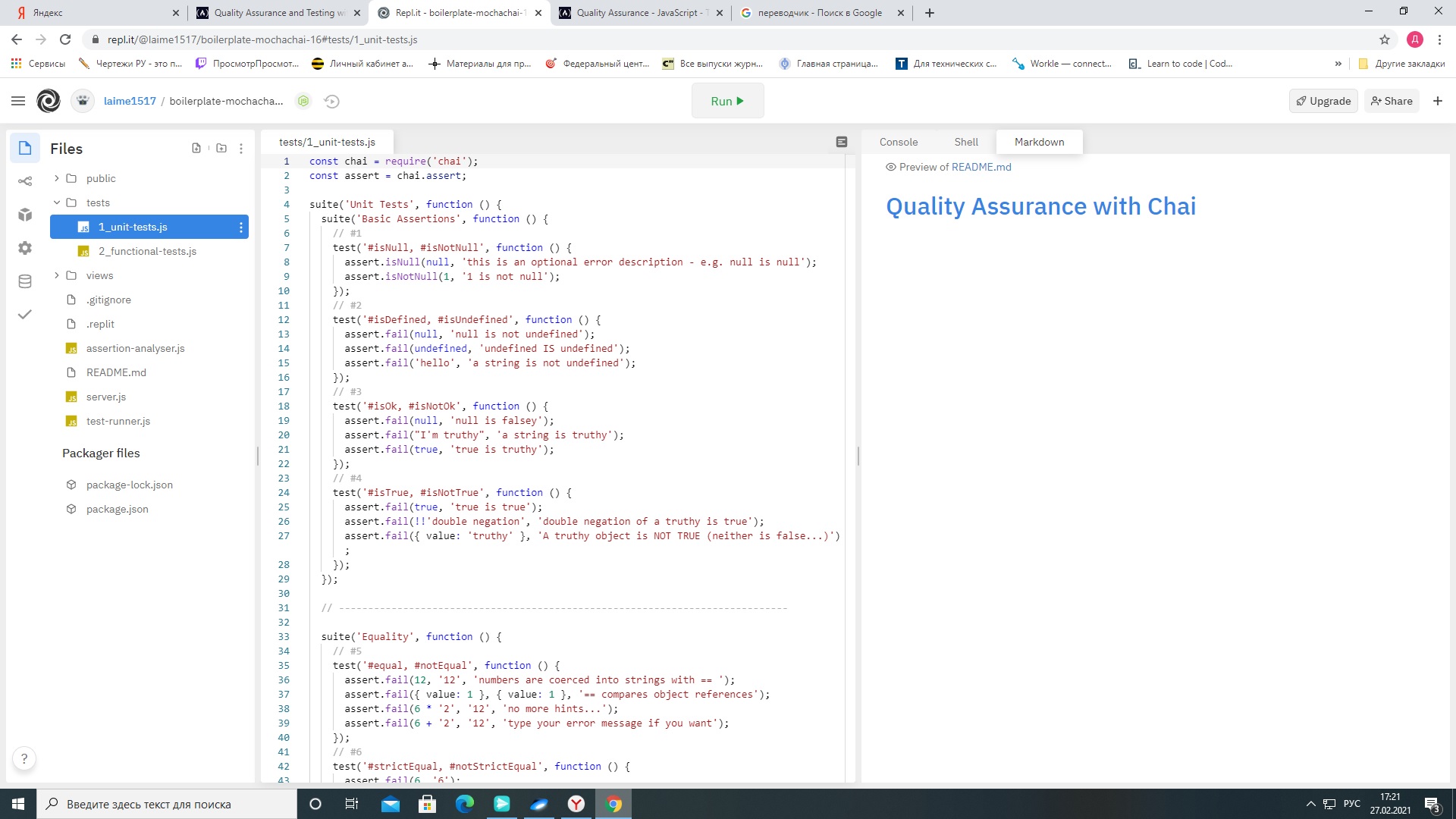
Task: Create a new file in the Files panel
Action: coord(196,148)
